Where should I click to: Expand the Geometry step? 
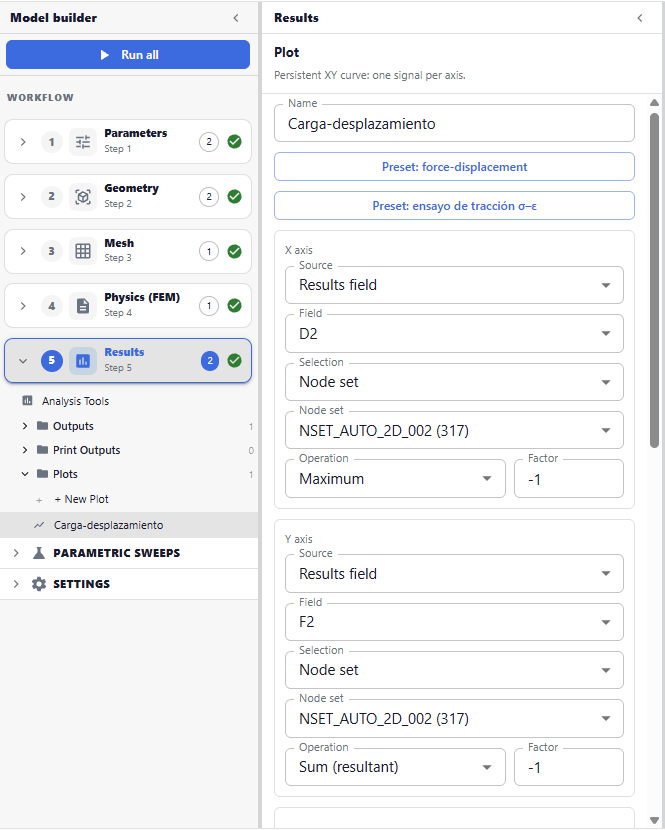(x=23, y=197)
